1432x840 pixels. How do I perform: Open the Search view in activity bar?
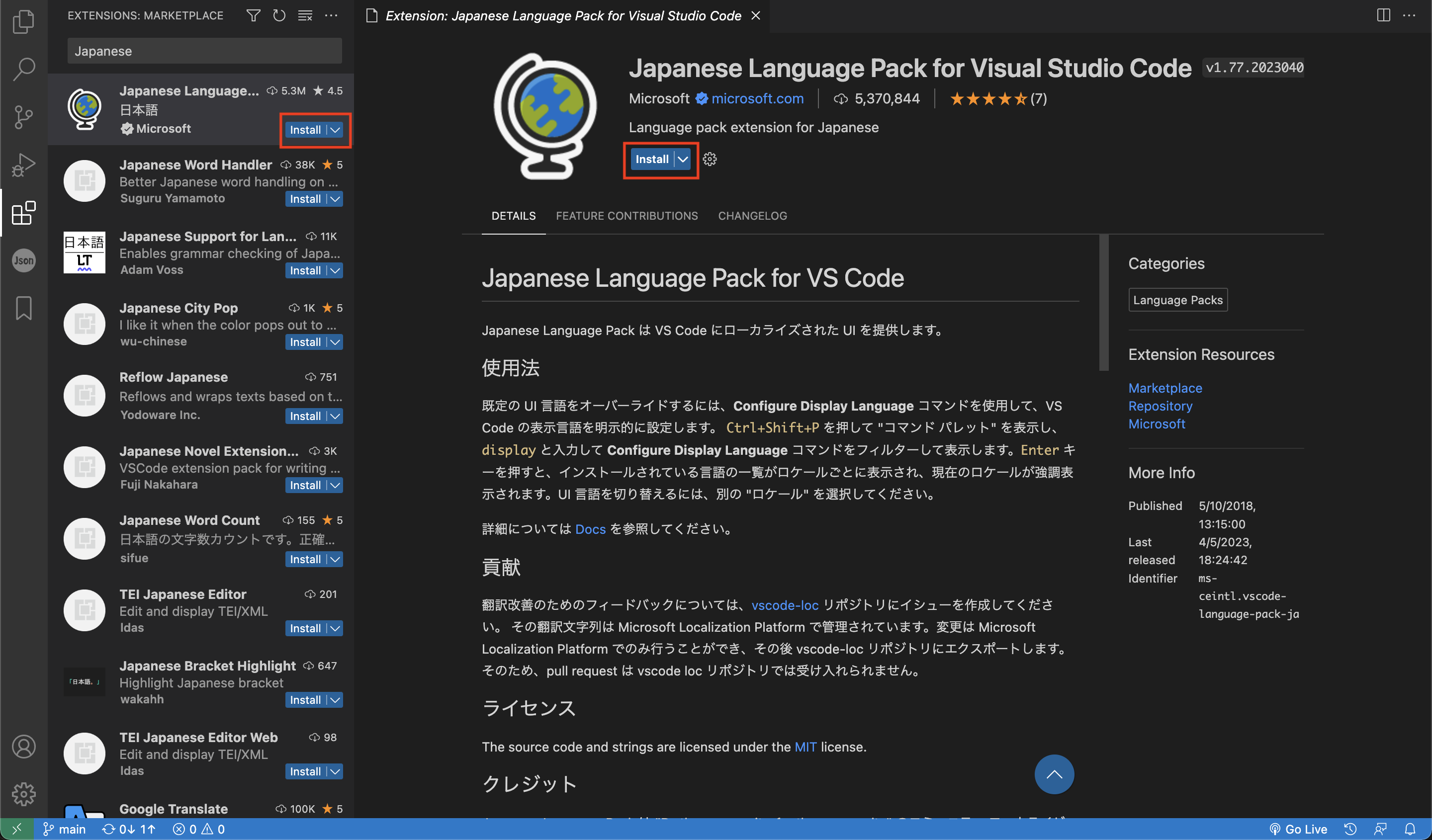[23, 69]
